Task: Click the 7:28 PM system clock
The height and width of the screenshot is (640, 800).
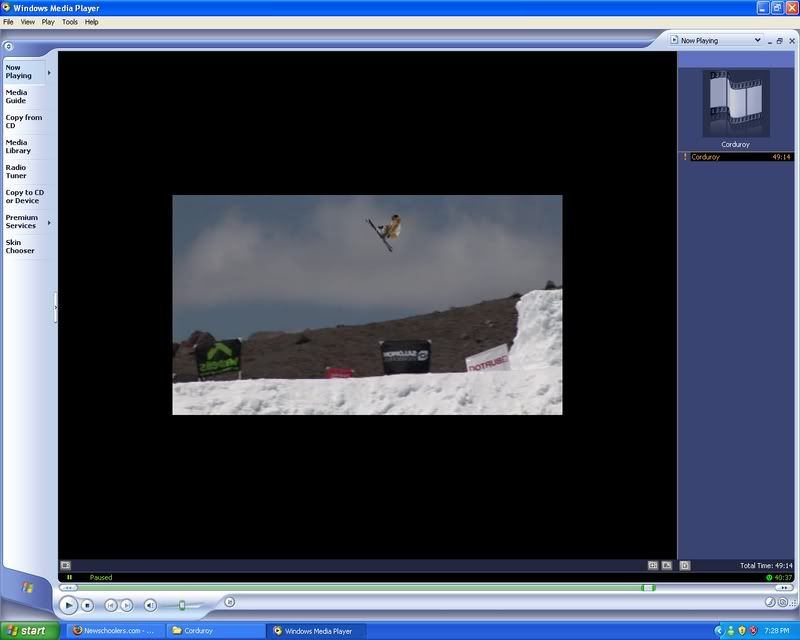Action: point(777,631)
